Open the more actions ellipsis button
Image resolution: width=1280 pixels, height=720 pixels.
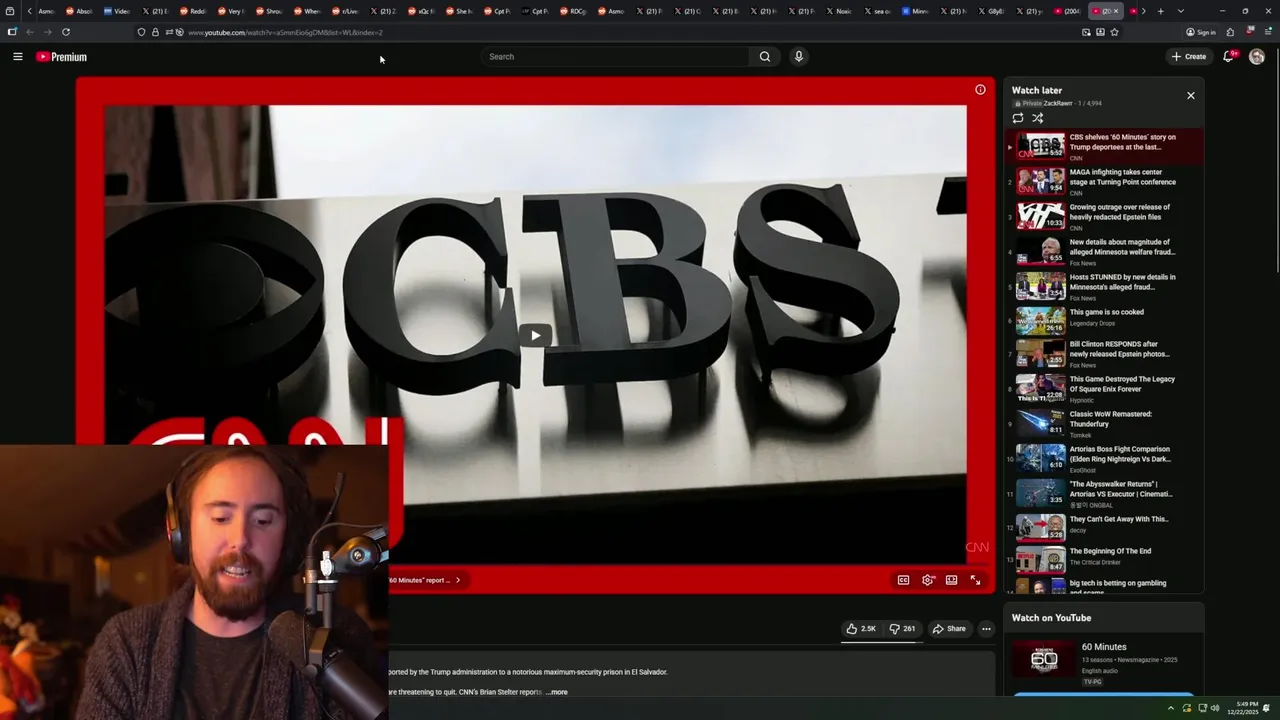tap(986, 629)
